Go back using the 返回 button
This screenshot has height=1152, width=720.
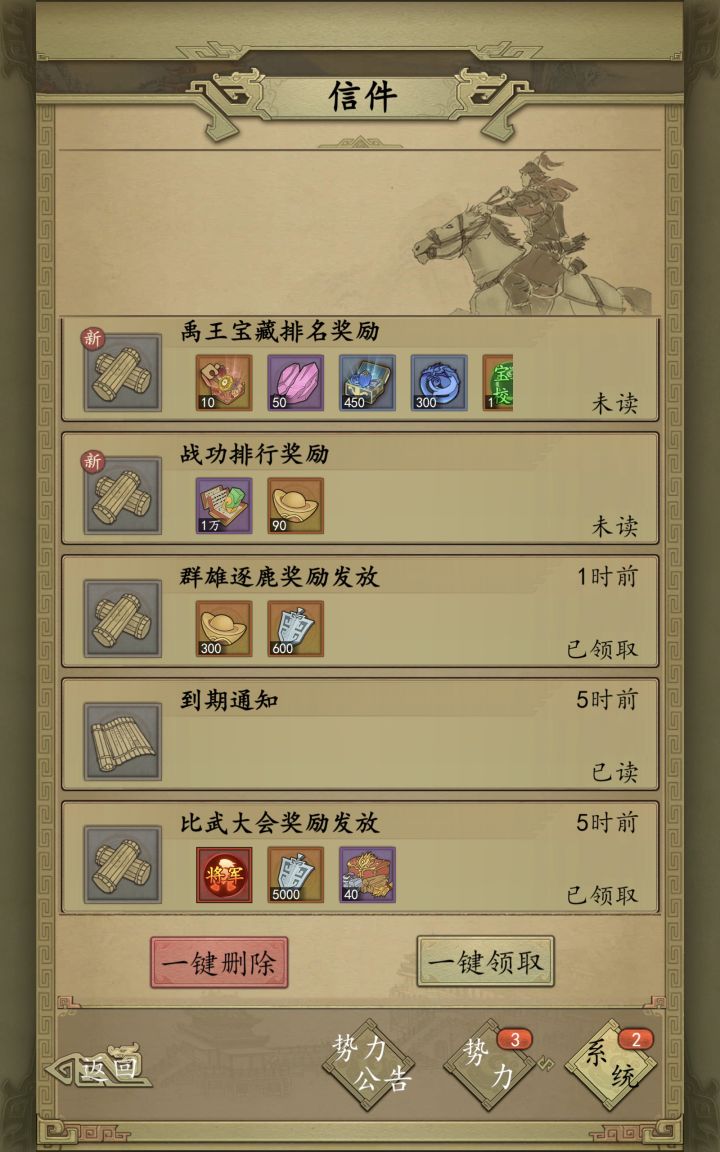(99, 1067)
